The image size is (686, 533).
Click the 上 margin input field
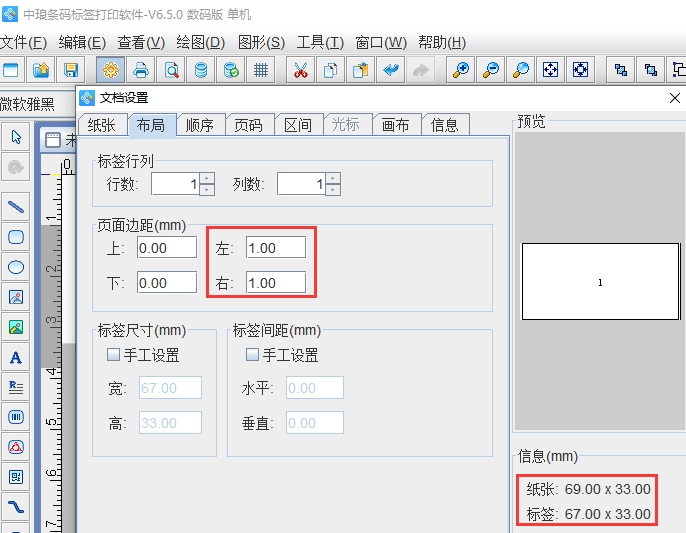(x=167, y=248)
